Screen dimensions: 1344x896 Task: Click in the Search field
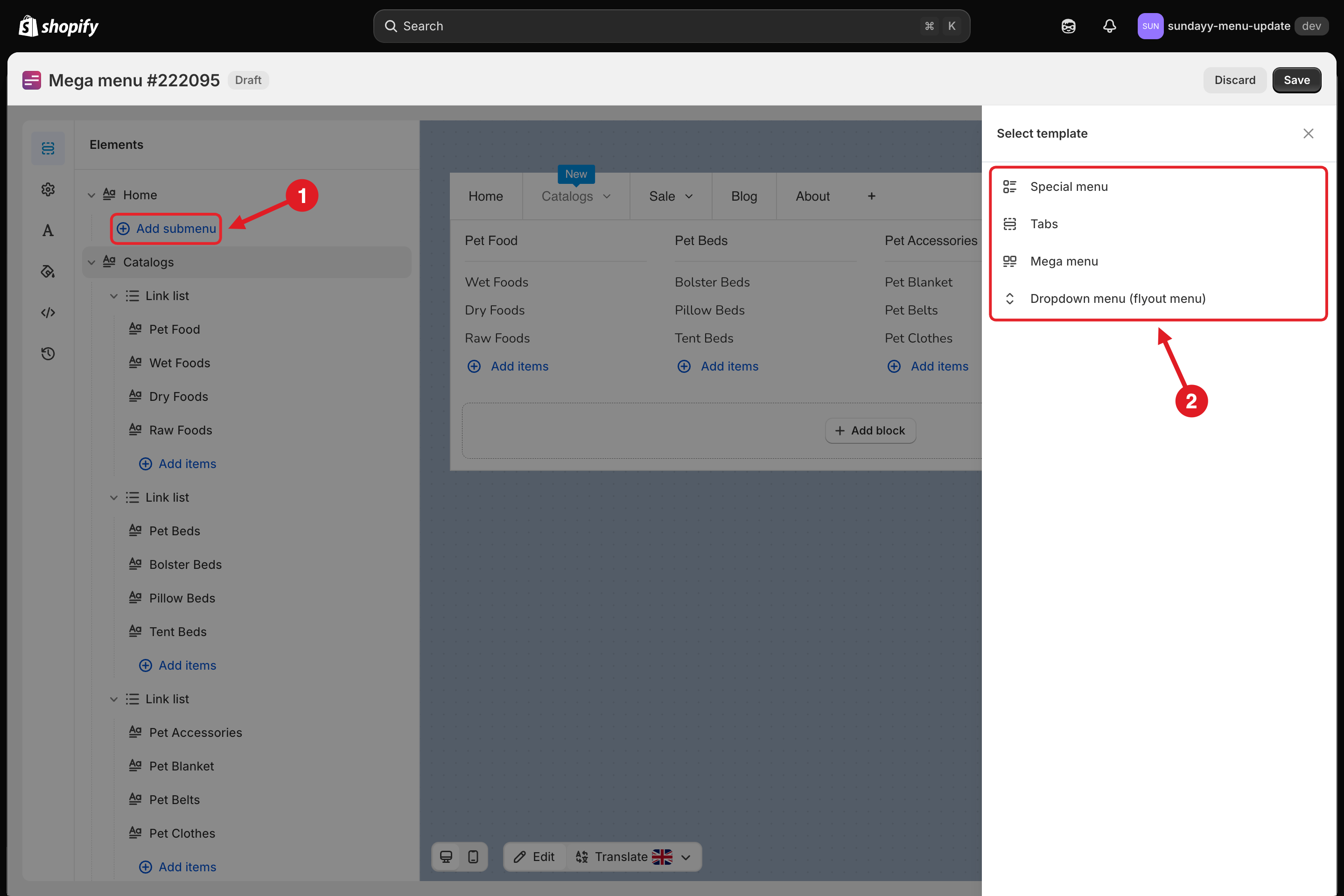(x=672, y=26)
